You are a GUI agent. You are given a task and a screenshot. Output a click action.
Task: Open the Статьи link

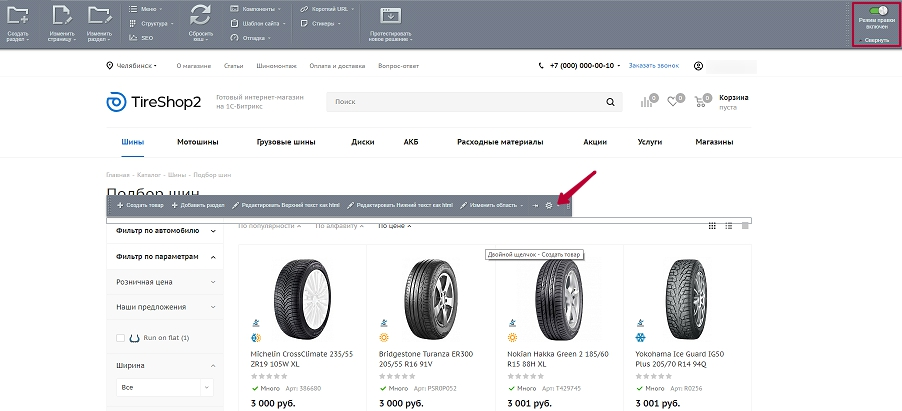234,66
